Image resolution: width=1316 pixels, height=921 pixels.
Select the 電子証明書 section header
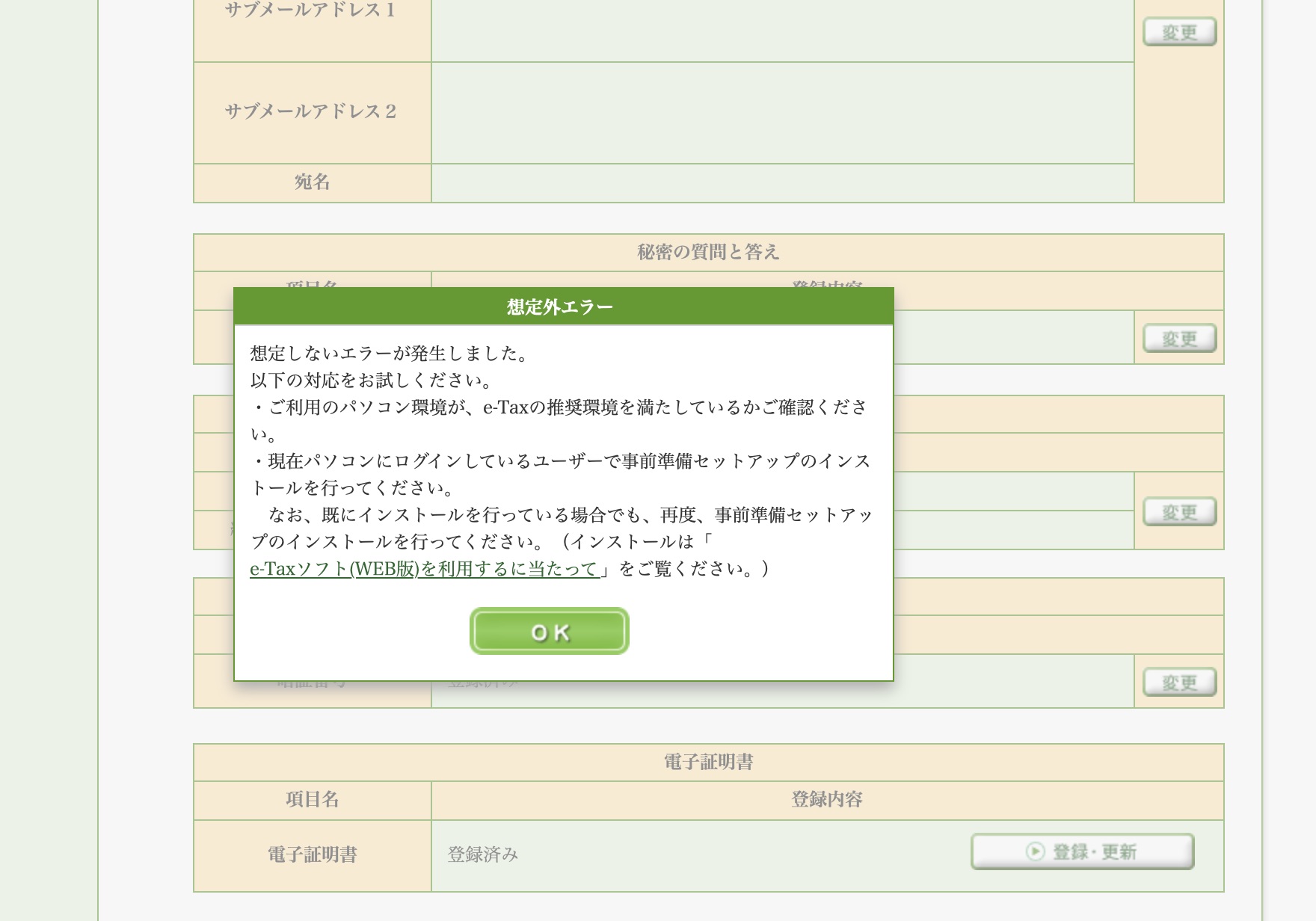point(708,762)
